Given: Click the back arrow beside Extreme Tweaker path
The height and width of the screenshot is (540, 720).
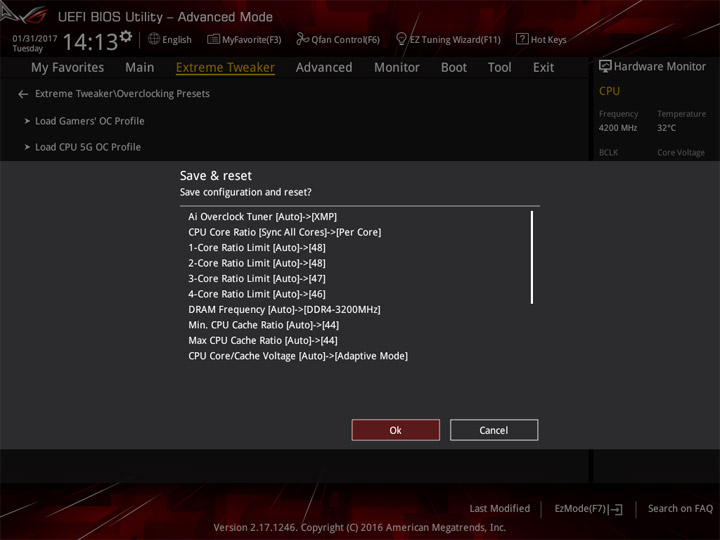Looking at the screenshot, I should click(x=23, y=94).
